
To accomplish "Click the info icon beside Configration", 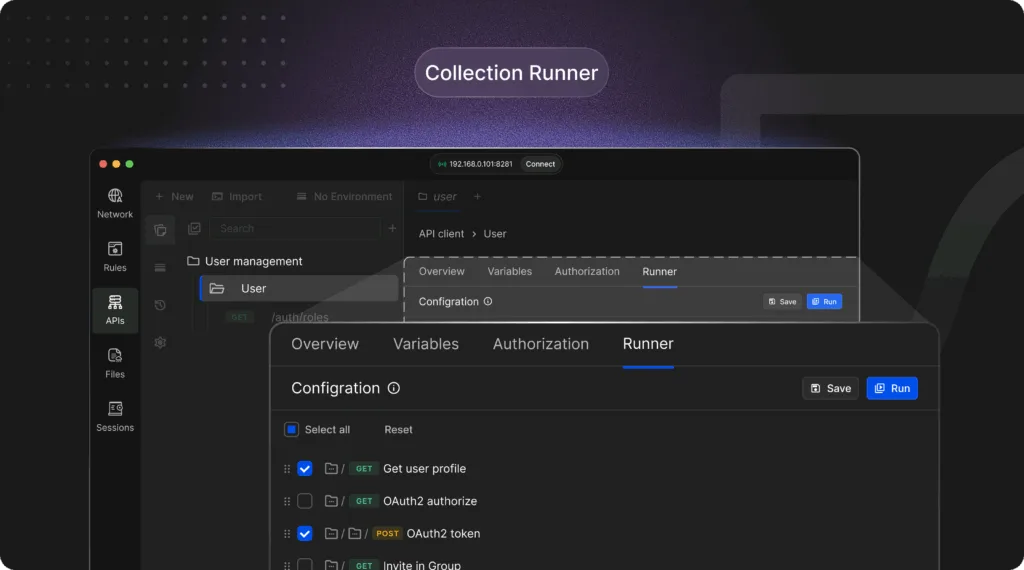I will click(394, 388).
